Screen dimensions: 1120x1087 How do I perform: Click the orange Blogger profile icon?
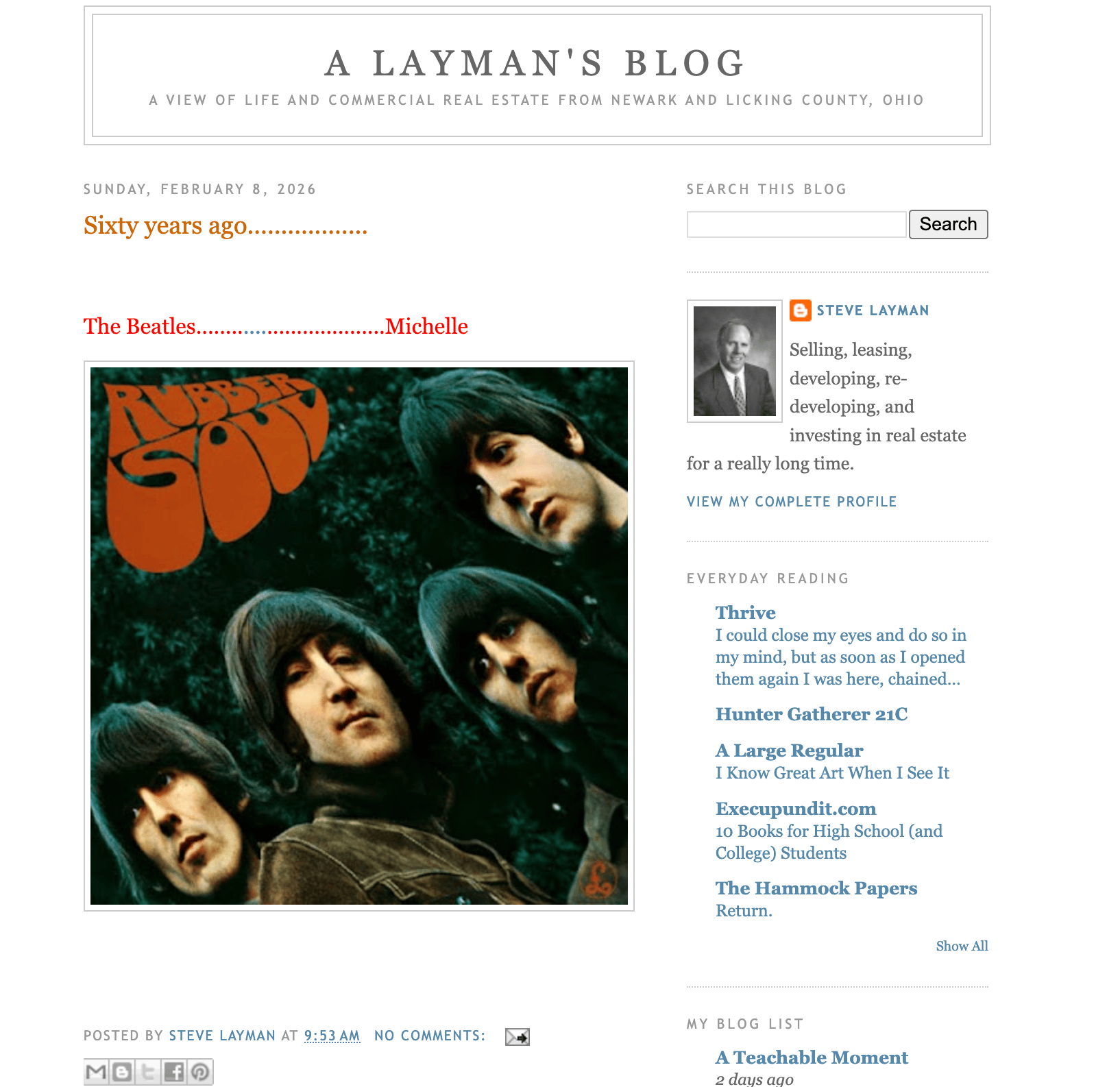pos(800,310)
